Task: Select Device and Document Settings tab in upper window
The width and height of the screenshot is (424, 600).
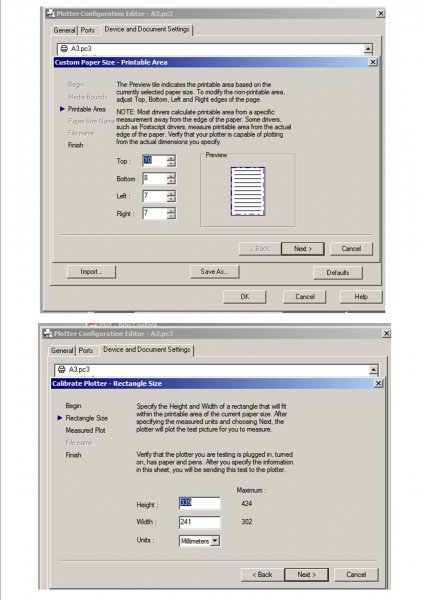Action: tap(147, 29)
